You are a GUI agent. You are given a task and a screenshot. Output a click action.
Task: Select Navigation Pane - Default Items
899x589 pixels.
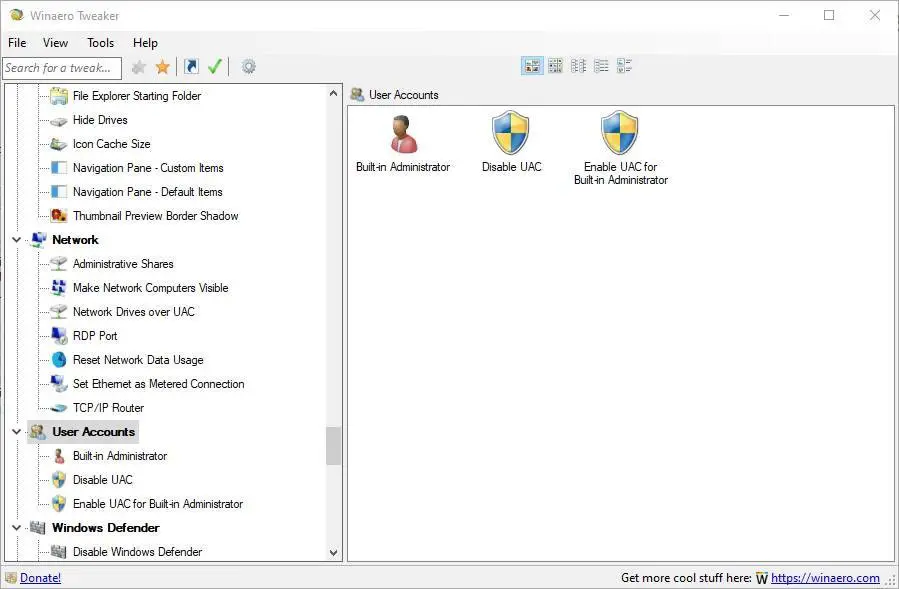[x=147, y=192]
